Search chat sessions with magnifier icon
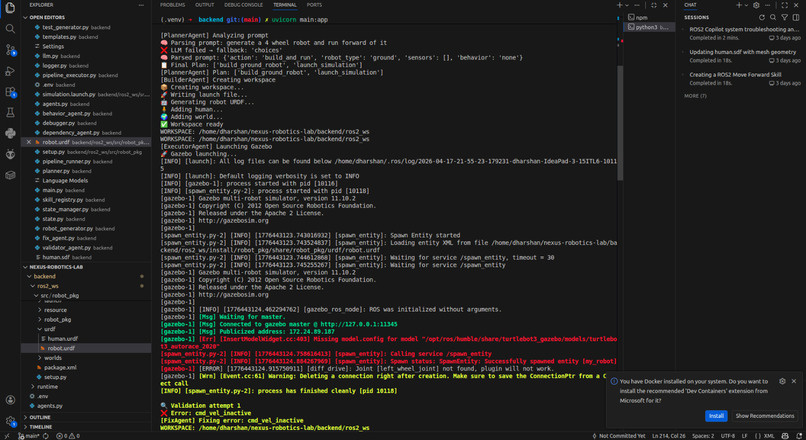Viewport: 806px width, 440px height. pyautogui.click(x=773, y=17)
